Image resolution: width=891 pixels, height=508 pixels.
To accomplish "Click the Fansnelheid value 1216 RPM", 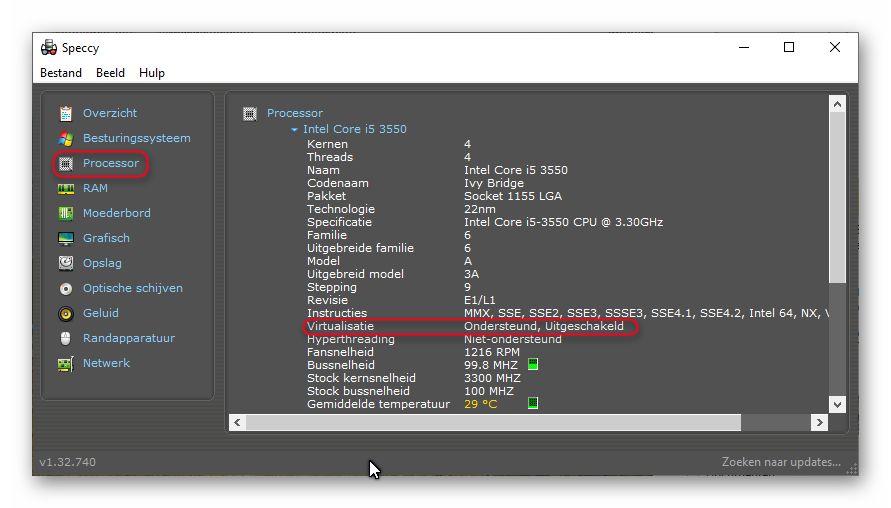I will [x=492, y=352].
